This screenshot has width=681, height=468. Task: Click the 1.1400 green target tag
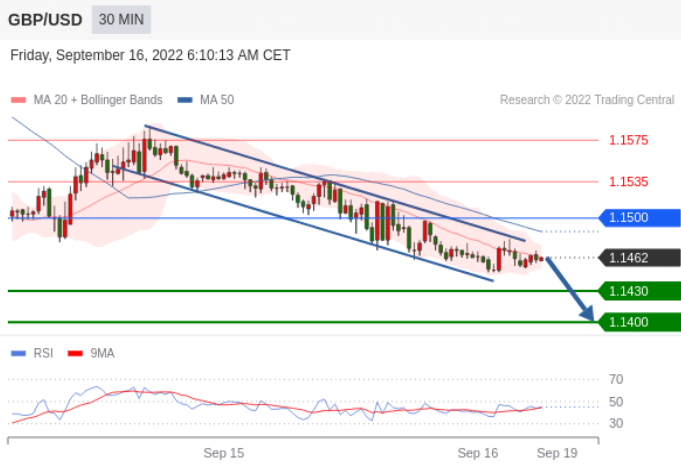tap(640, 322)
